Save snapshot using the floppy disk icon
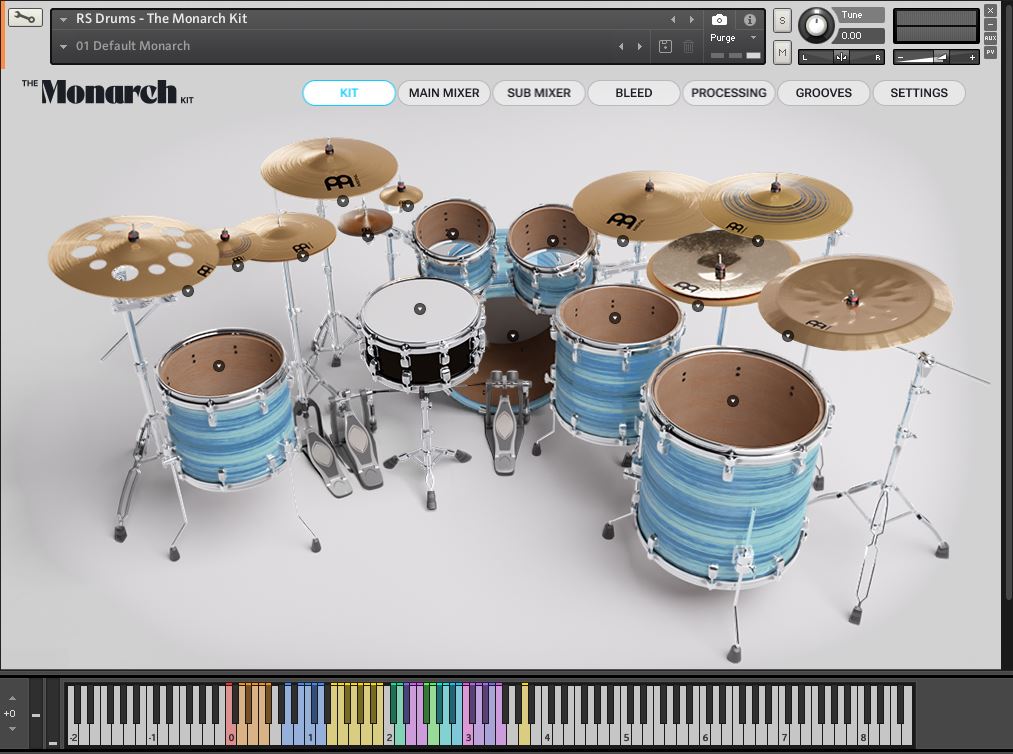 click(665, 47)
